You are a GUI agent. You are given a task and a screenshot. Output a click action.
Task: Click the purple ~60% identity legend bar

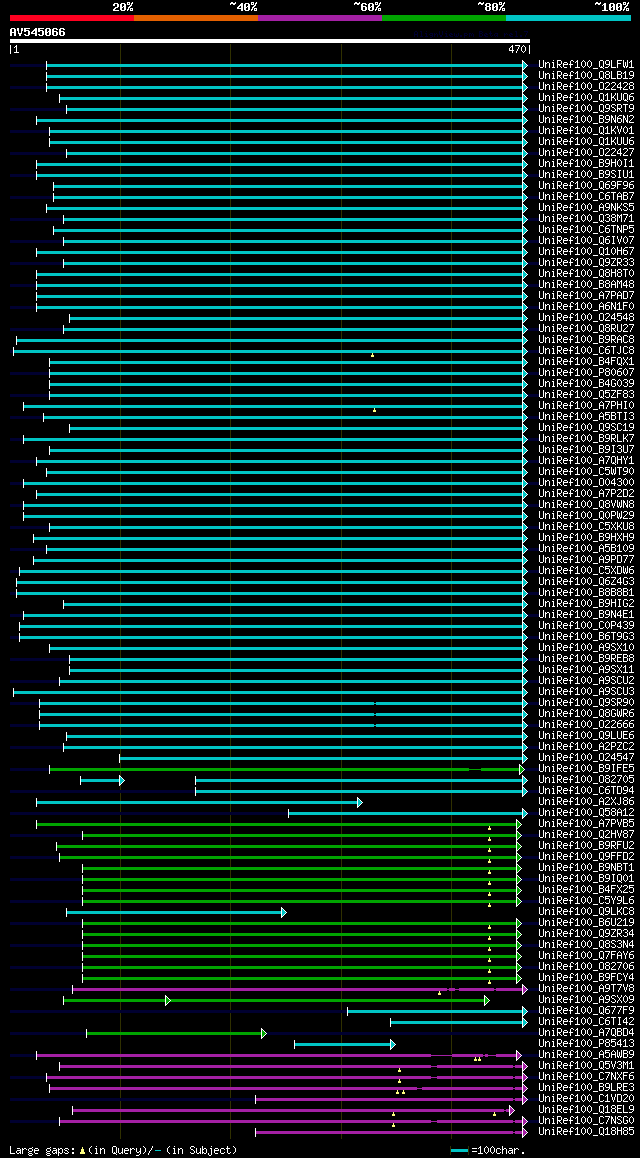pos(320,17)
